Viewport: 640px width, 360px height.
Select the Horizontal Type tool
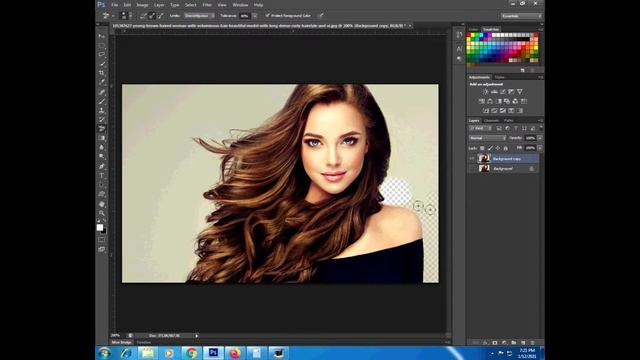[x=102, y=176]
